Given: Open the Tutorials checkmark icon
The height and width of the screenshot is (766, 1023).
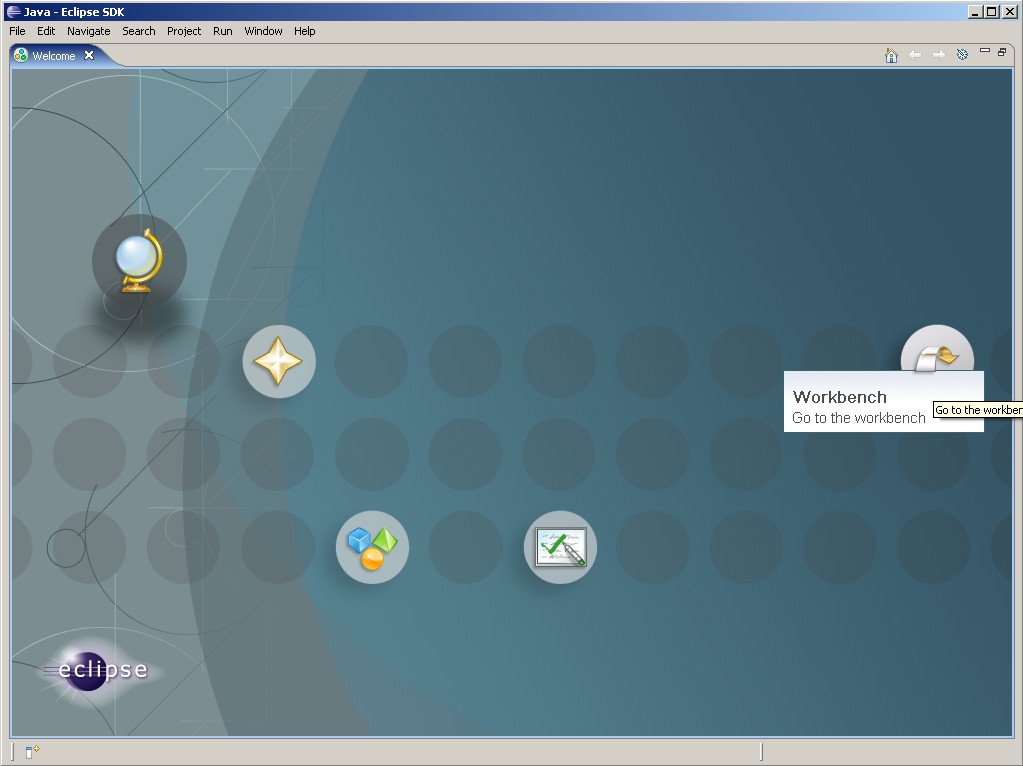Looking at the screenshot, I should (560, 547).
